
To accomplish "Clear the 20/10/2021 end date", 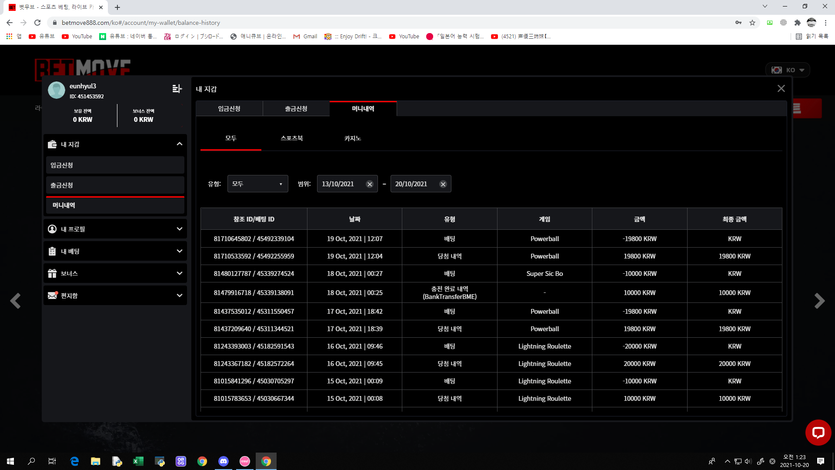I will click(x=443, y=184).
